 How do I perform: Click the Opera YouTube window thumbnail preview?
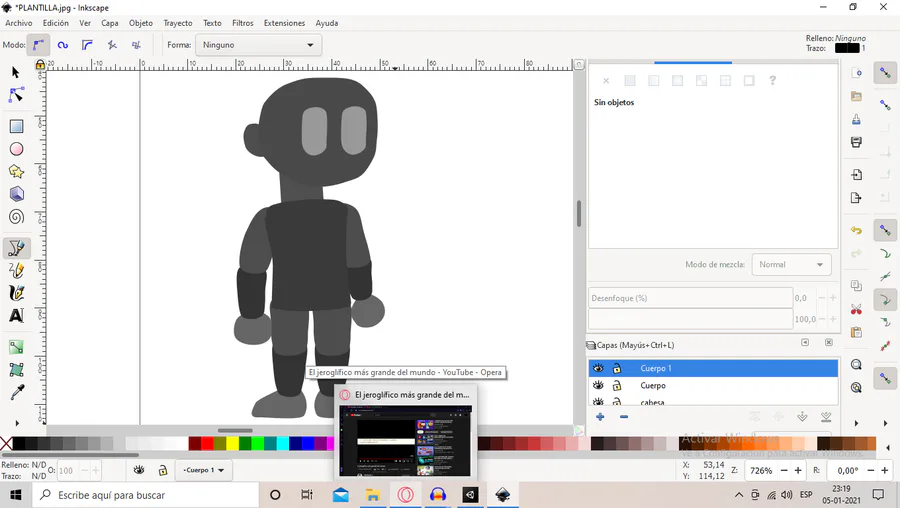click(x=405, y=440)
